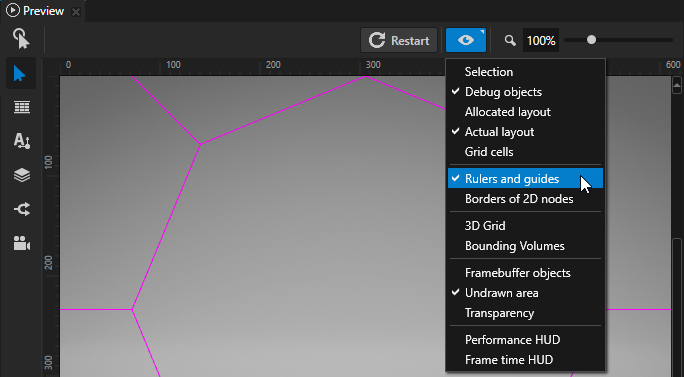Click the Restart button

(399, 41)
